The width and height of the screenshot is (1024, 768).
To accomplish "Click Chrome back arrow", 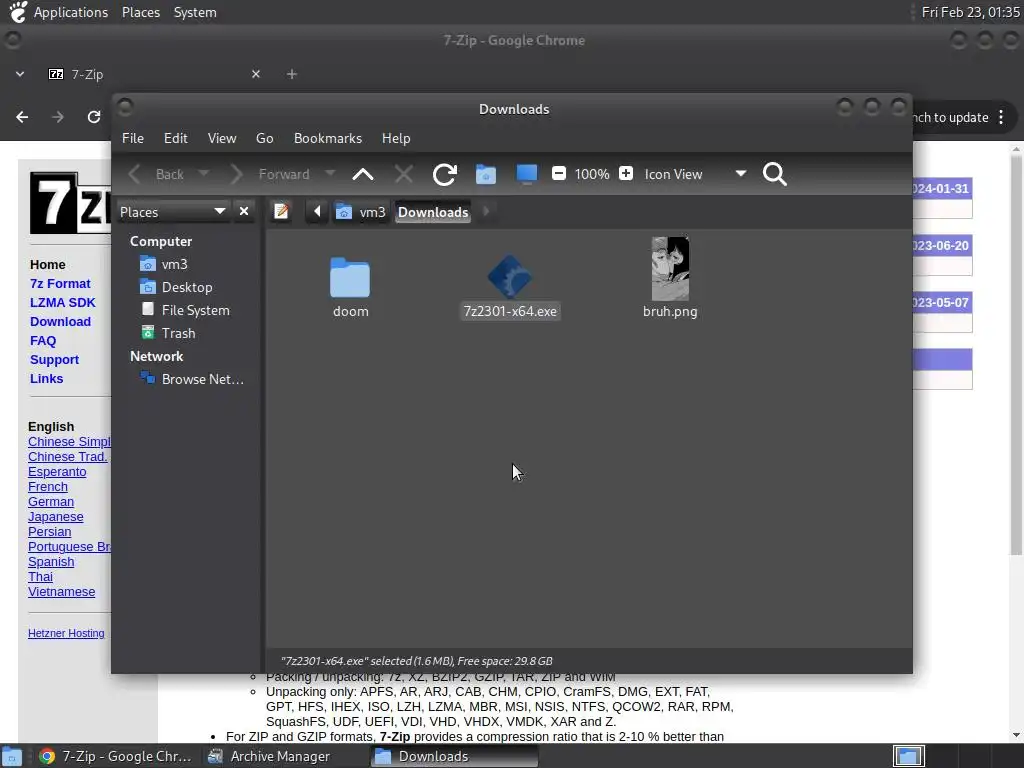I will click(22, 117).
